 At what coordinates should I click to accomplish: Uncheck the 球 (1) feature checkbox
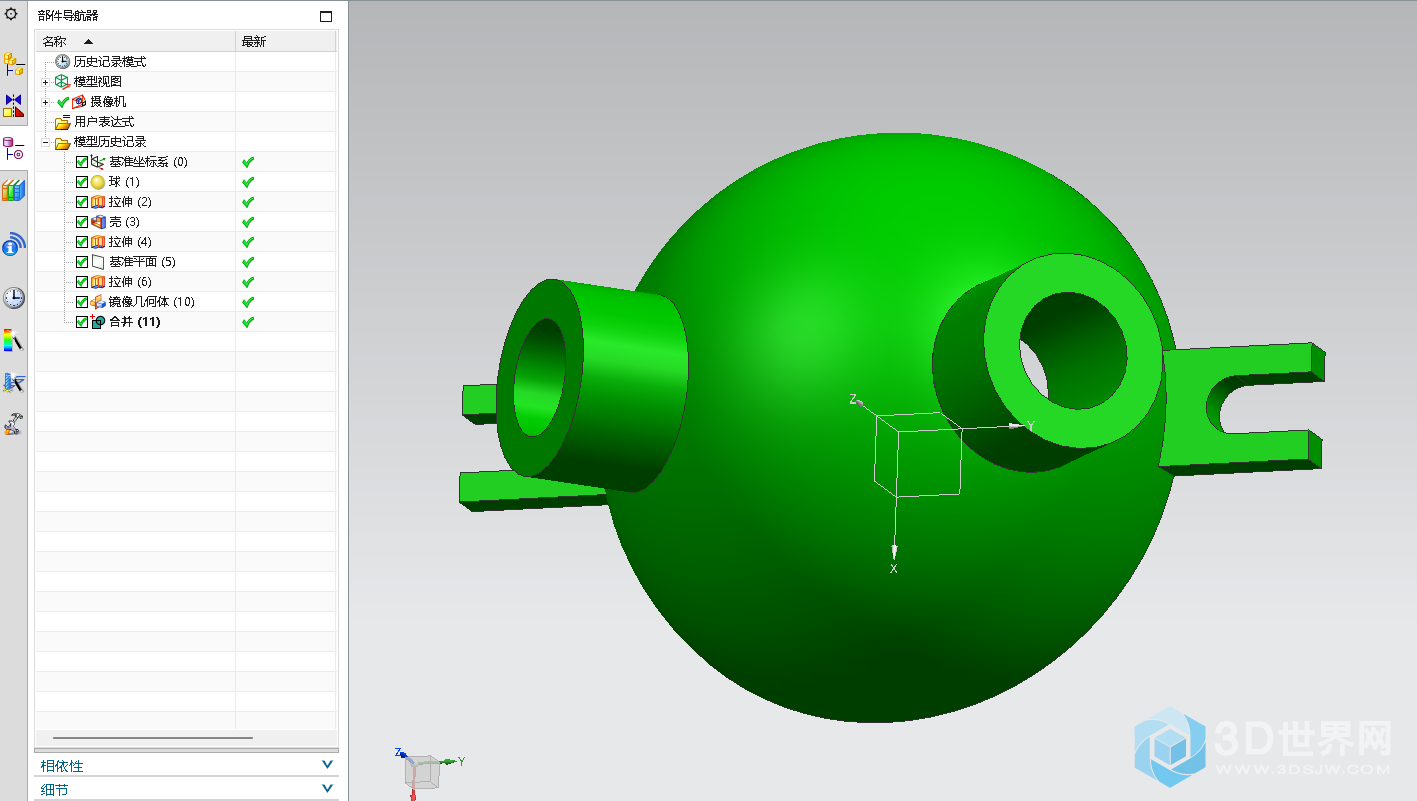tap(82, 182)
